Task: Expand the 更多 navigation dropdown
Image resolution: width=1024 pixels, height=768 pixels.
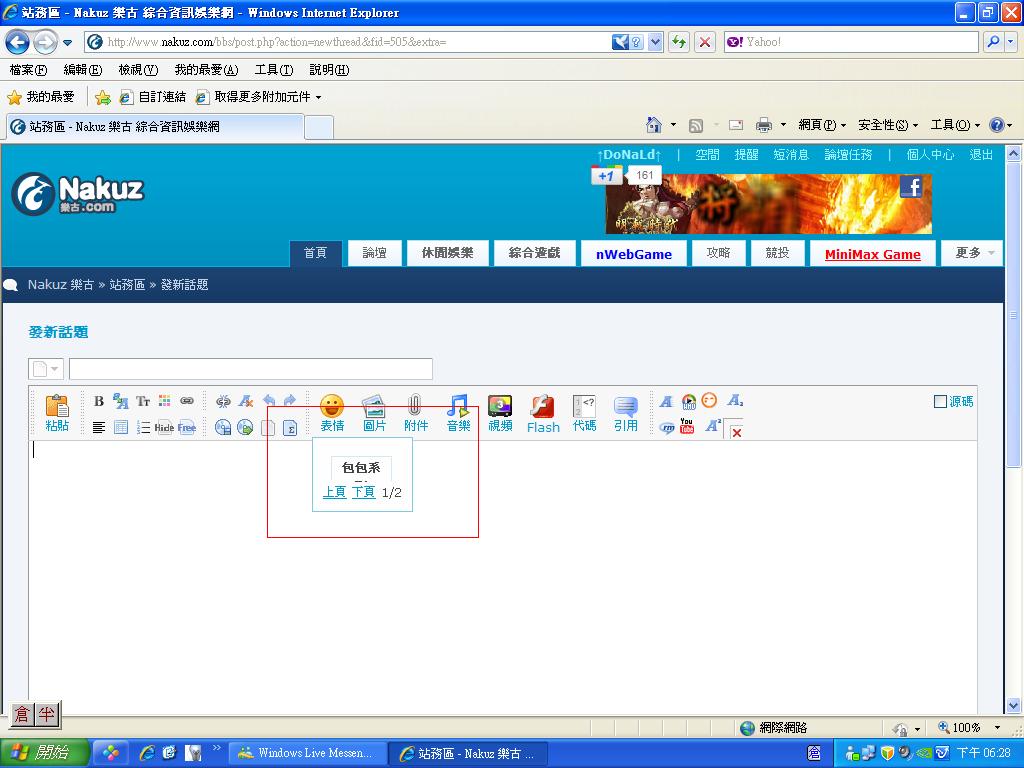Action: (972, 253)
